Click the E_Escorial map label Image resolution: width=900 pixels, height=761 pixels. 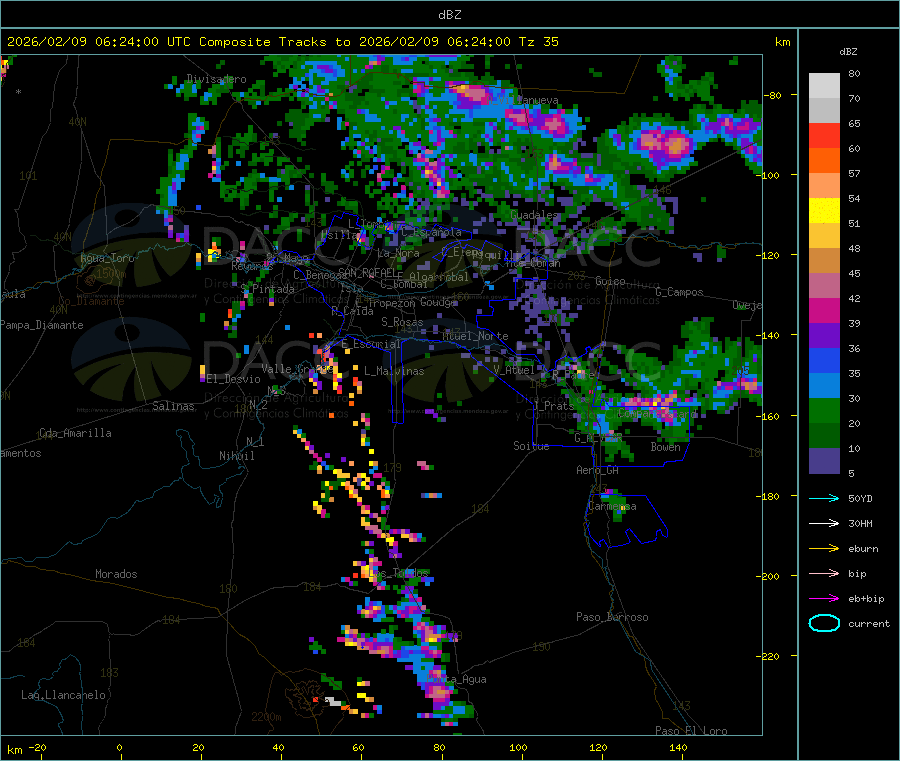coord(371,344)
